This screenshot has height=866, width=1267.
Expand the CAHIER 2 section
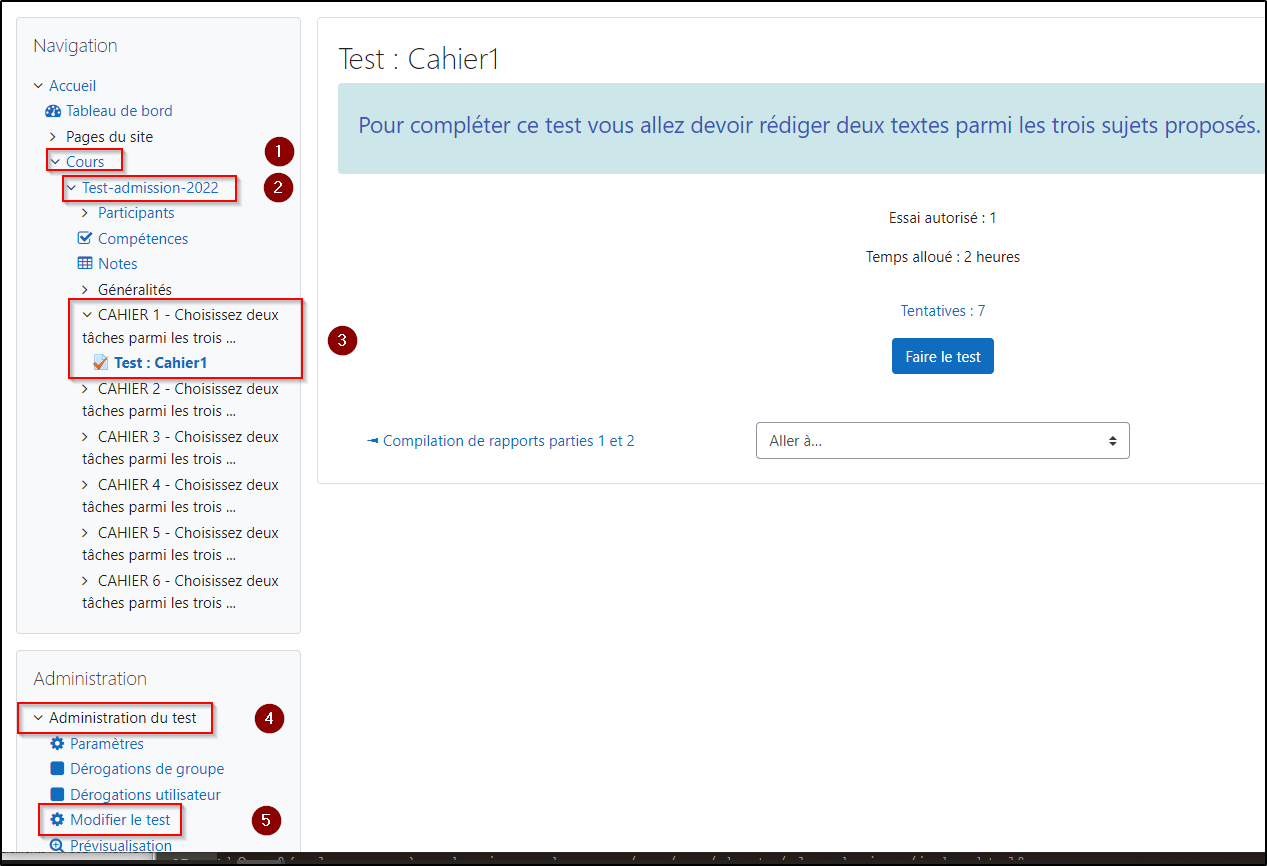point(86,389)
